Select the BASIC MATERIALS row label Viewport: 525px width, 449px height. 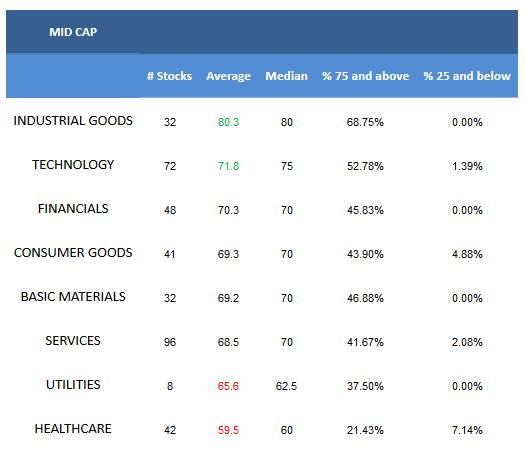tap(73, 297)
